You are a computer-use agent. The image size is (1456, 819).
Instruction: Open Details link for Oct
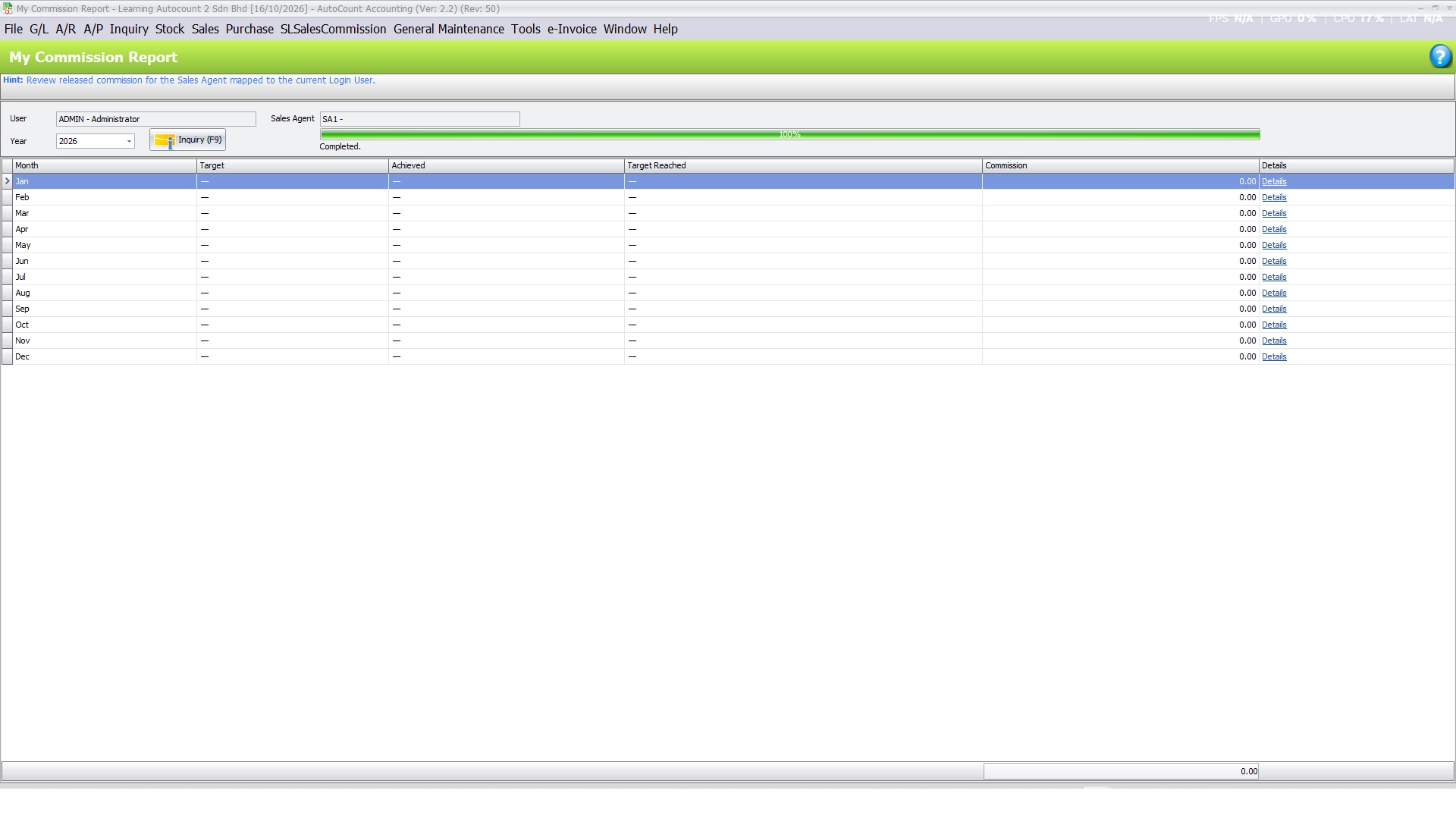[1274, 325]
